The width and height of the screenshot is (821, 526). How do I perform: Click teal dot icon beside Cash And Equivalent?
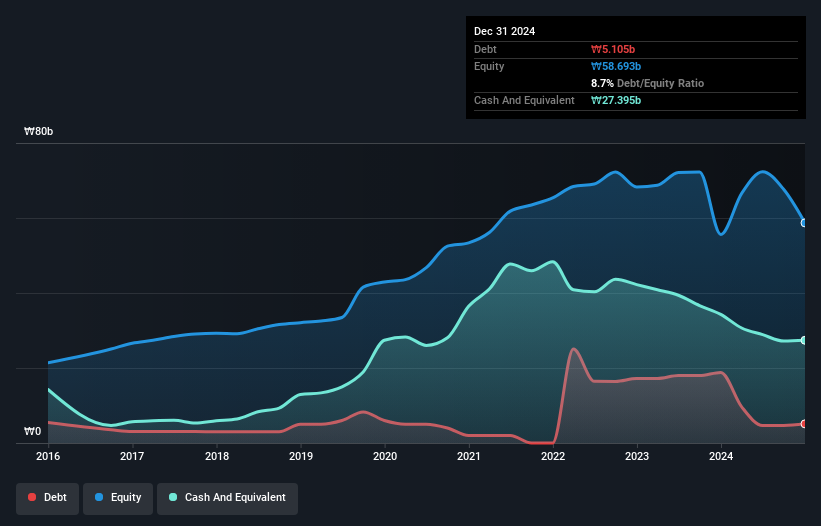[x=173, y=497]
